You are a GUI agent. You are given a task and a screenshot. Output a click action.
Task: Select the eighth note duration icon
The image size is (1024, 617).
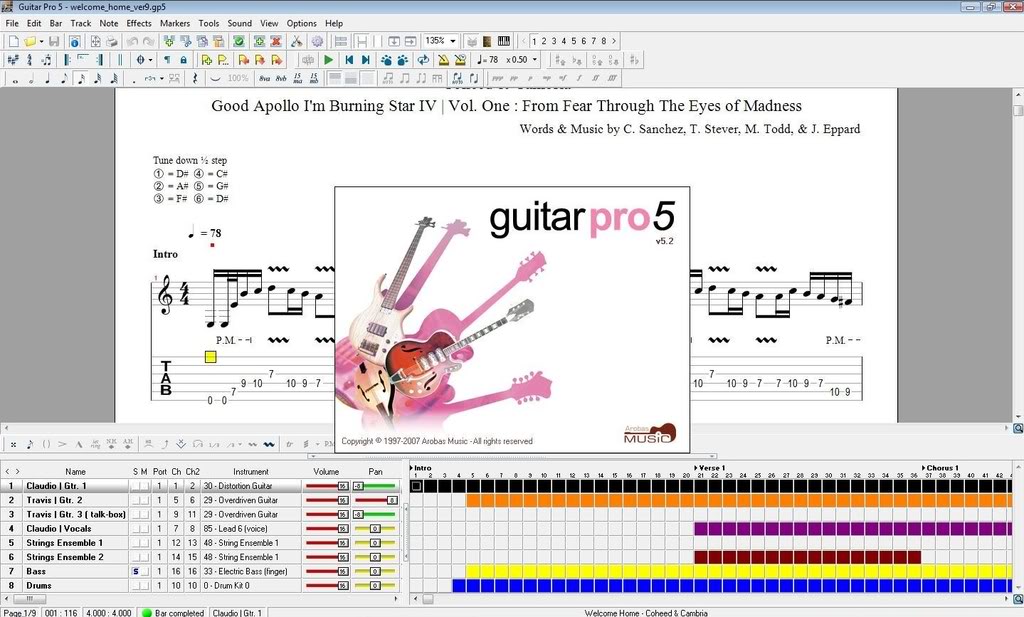click(63, 78)
